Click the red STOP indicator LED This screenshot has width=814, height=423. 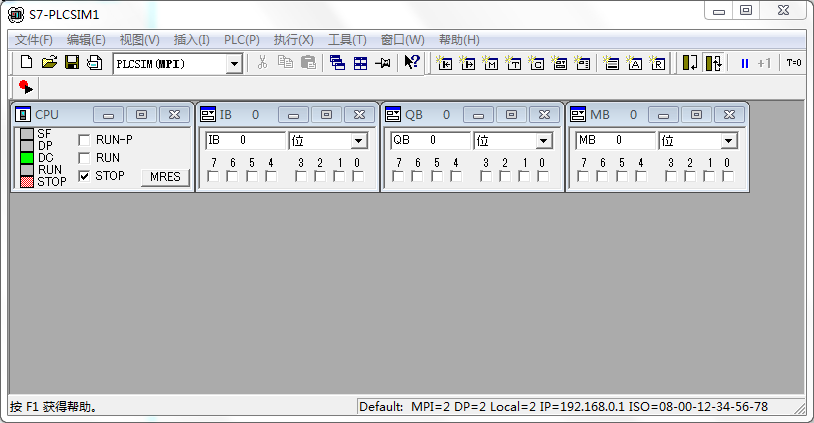(x=27, y=182)
